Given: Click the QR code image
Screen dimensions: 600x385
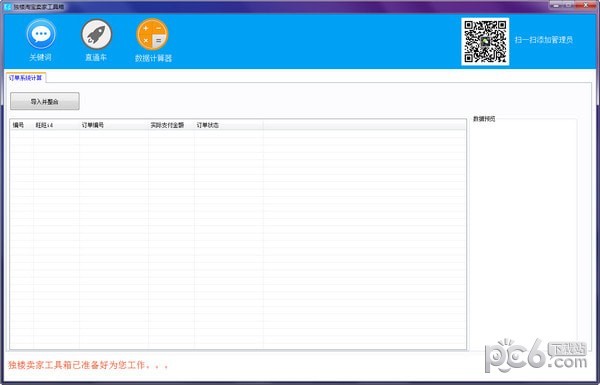Looking at the screenshot, I should pyautogui.click(x=485, y=41).
